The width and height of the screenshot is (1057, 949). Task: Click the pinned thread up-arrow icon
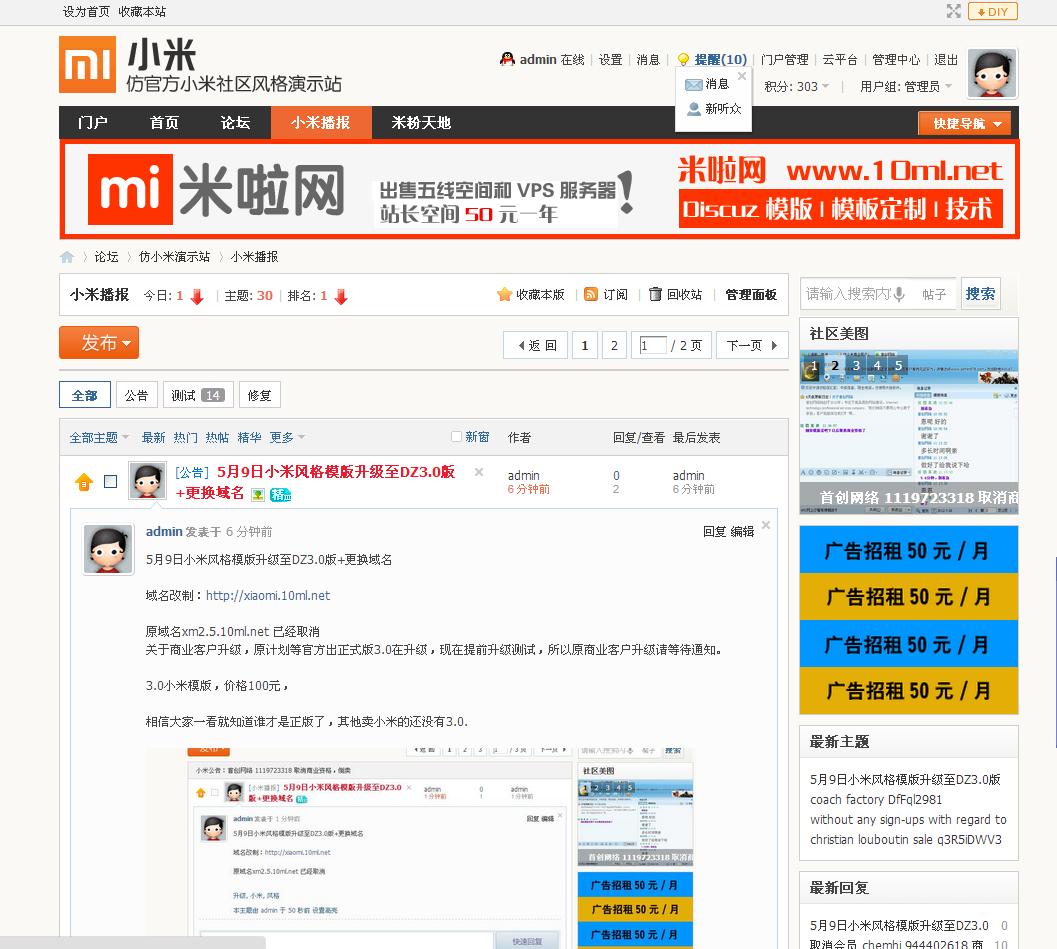point(84,482)
